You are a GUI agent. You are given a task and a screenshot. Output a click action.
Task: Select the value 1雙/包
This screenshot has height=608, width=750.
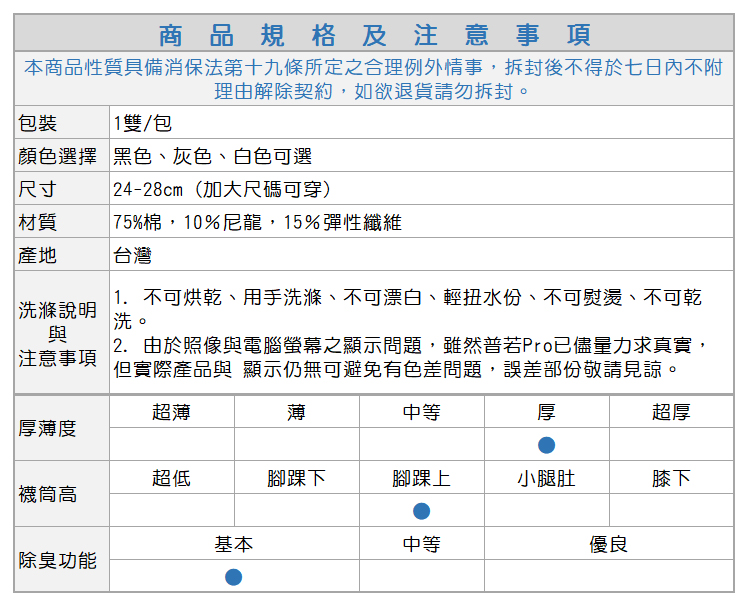(143, 123)
